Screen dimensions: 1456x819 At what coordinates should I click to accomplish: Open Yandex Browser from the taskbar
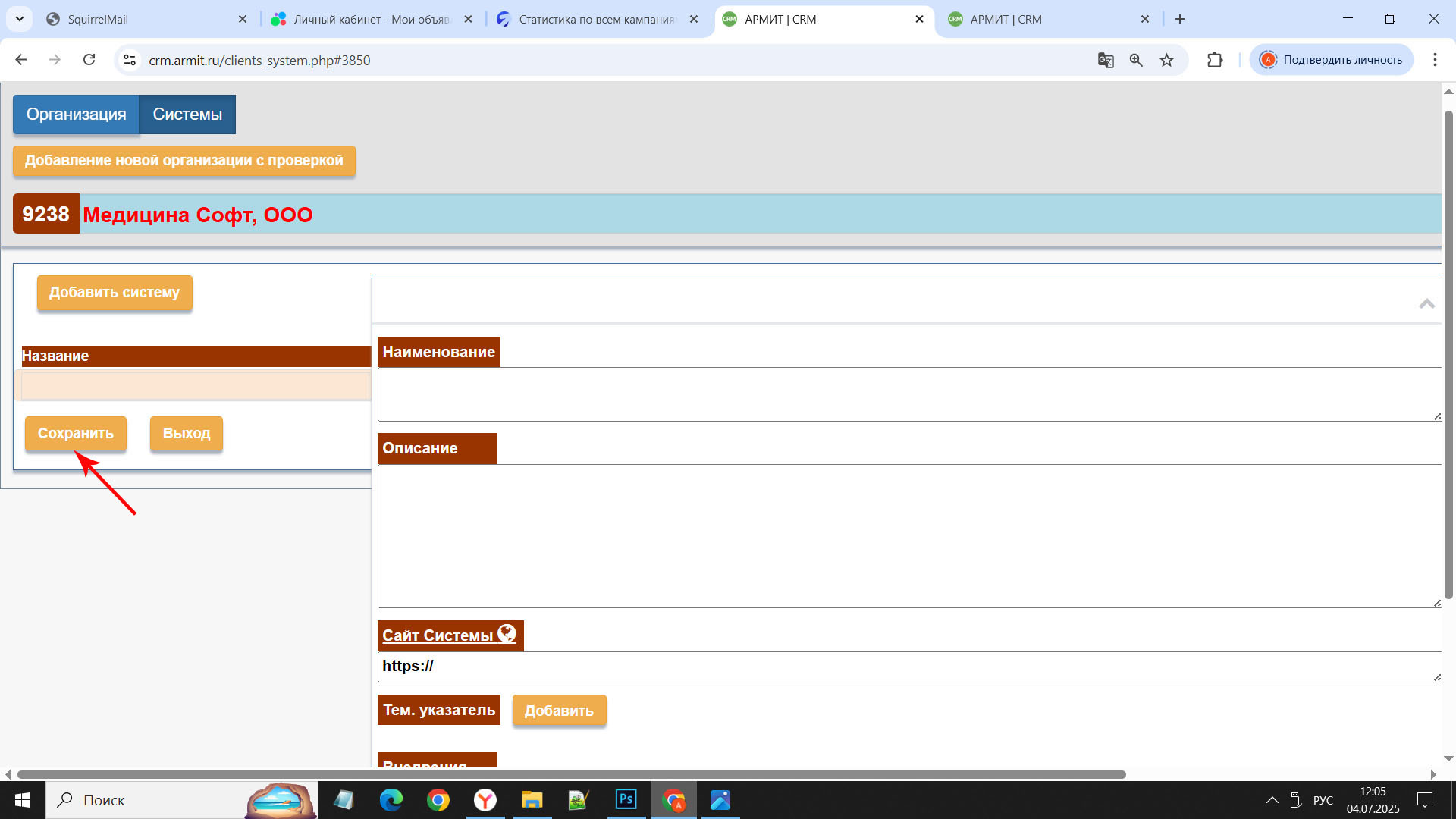point(485,800)
